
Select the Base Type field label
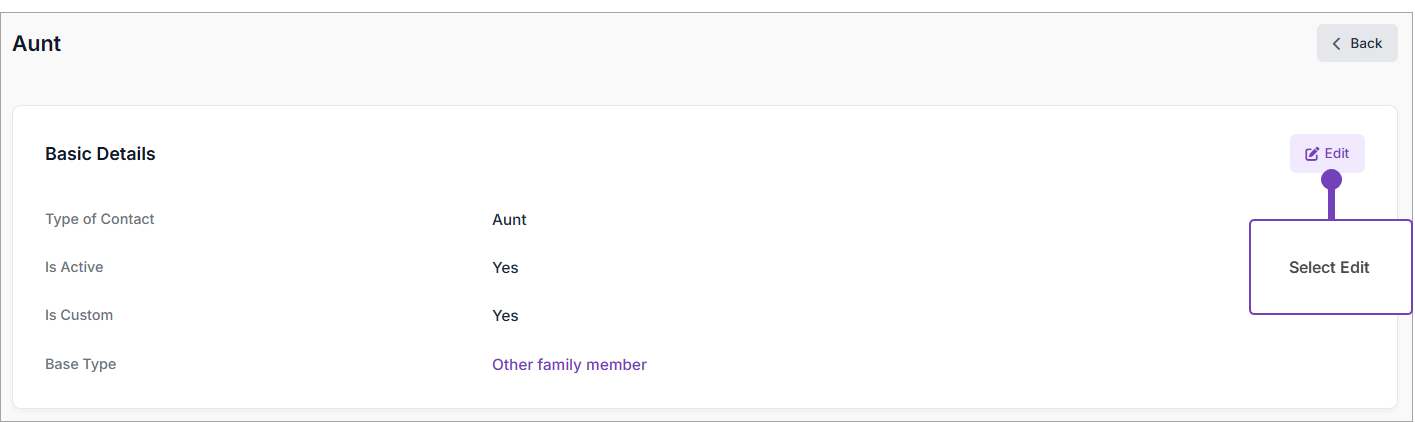[x=81, y=364]
